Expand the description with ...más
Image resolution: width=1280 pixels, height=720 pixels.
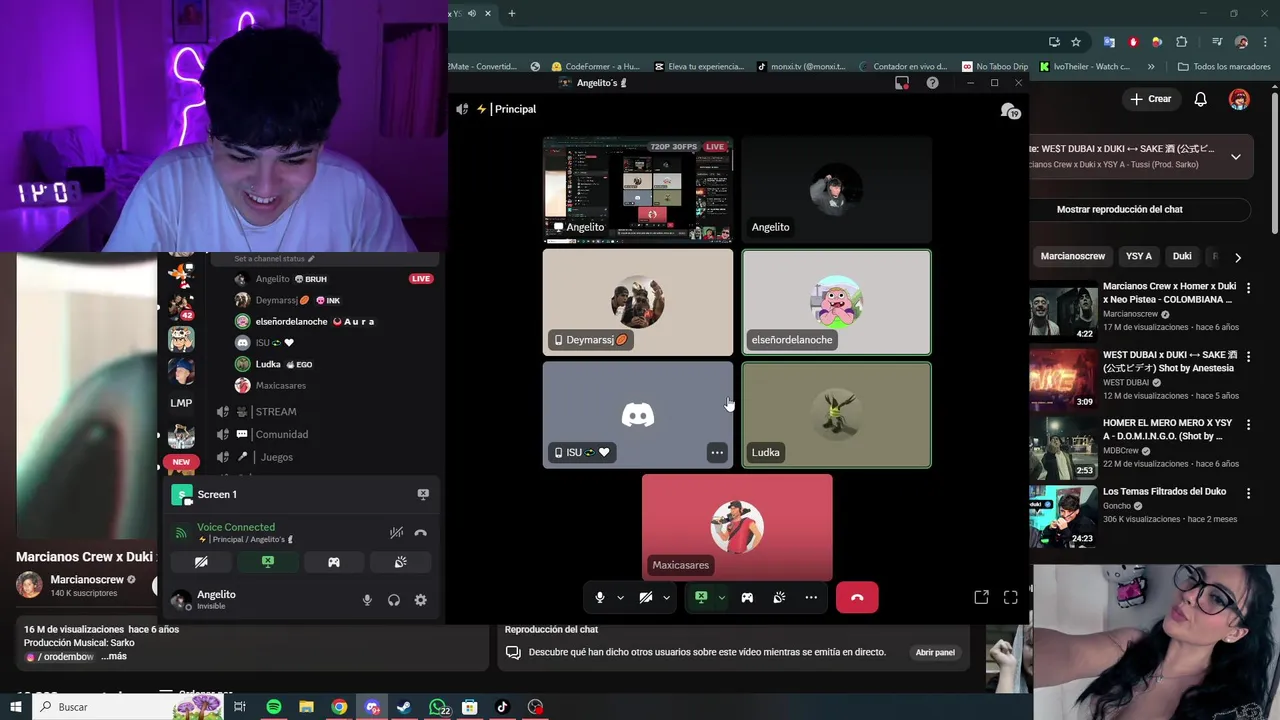point(113,657)
